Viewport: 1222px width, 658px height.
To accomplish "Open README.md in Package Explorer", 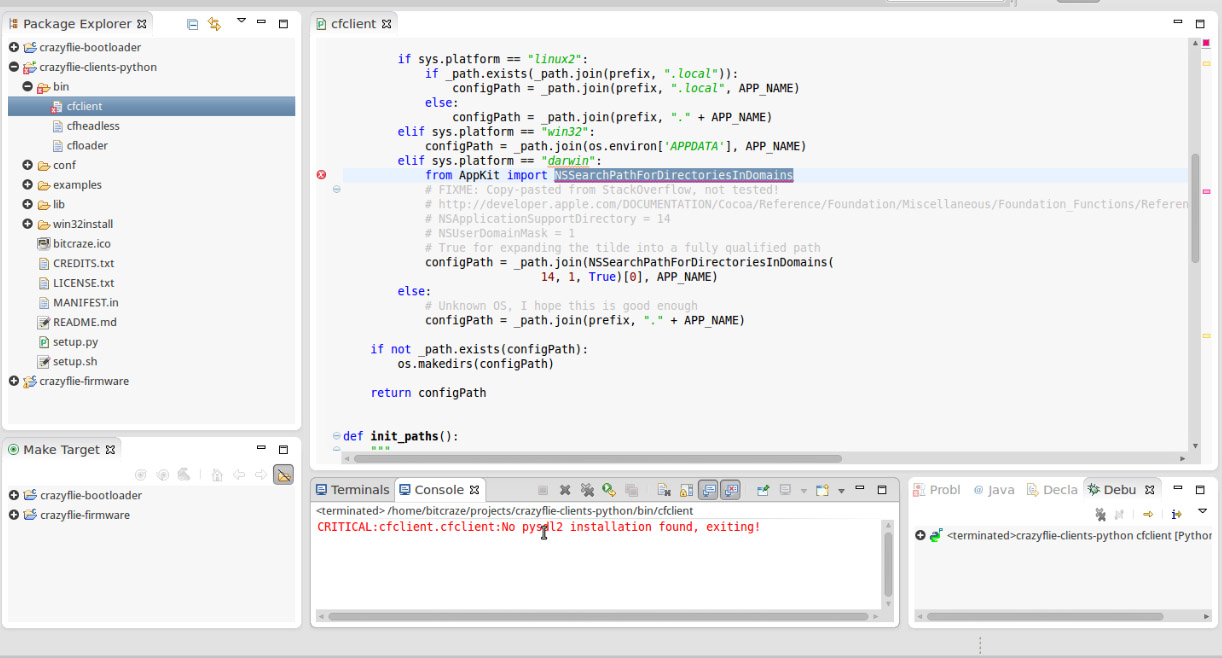I will pos(84,322).
